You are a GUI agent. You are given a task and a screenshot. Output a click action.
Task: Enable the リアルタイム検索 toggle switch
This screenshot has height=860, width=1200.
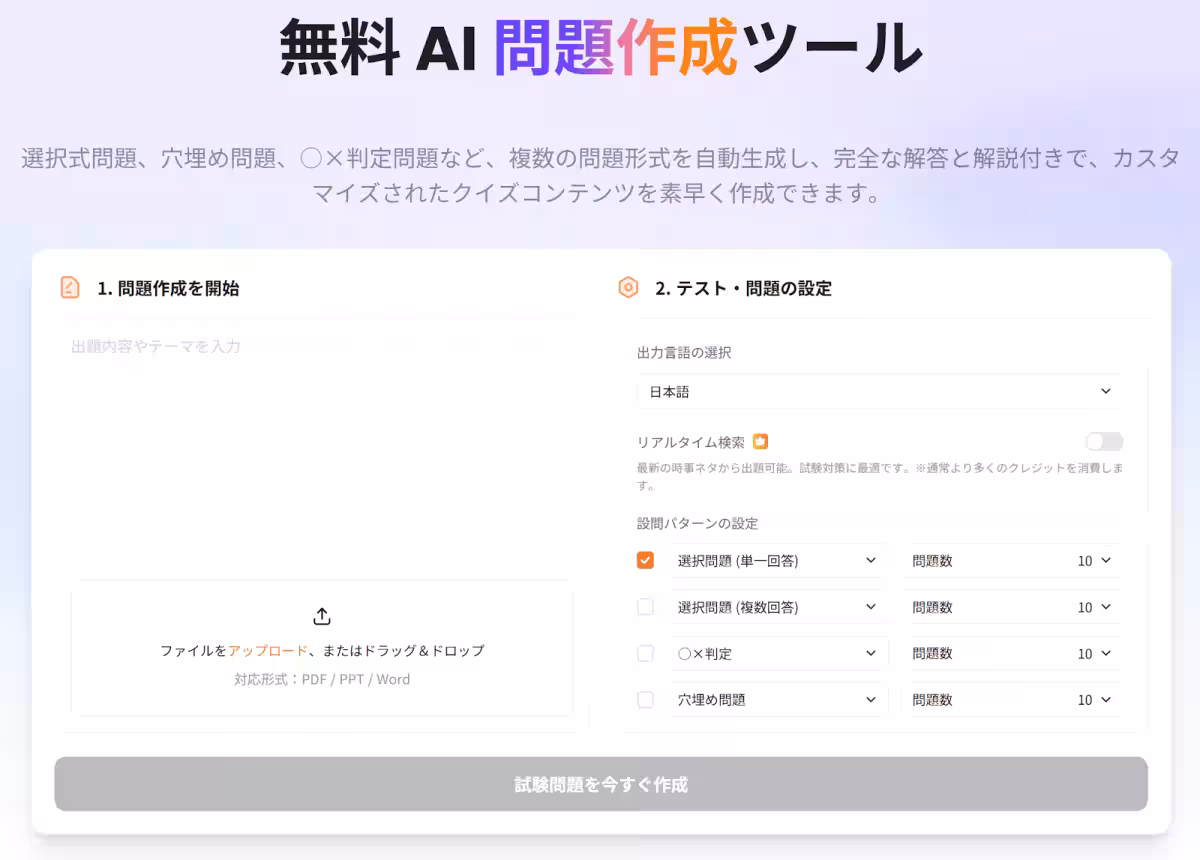[1103, 441]
